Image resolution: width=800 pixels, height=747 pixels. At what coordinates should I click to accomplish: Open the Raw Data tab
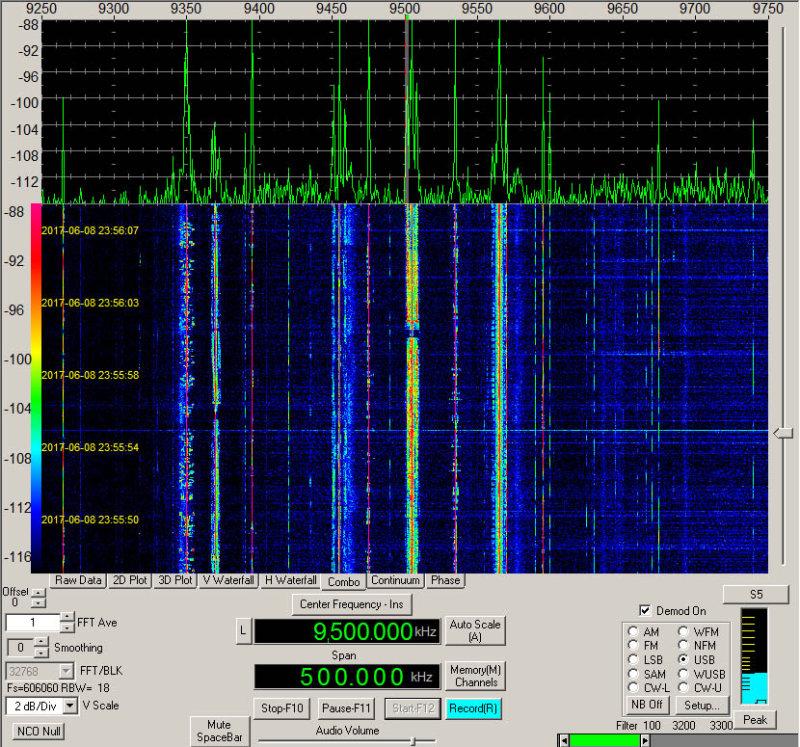tap(78, 580)
